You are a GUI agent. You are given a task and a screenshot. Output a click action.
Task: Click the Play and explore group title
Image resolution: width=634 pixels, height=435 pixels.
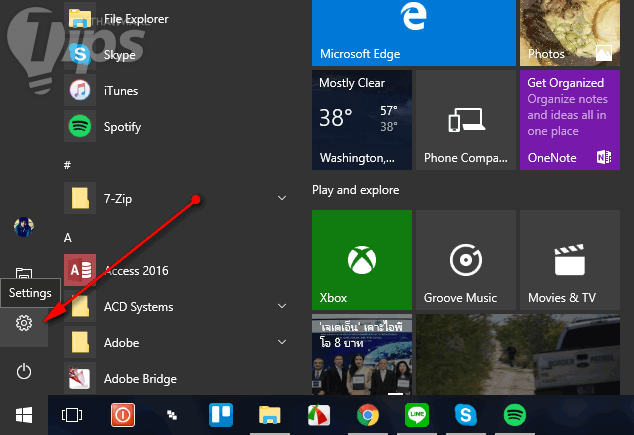point(355,190)
